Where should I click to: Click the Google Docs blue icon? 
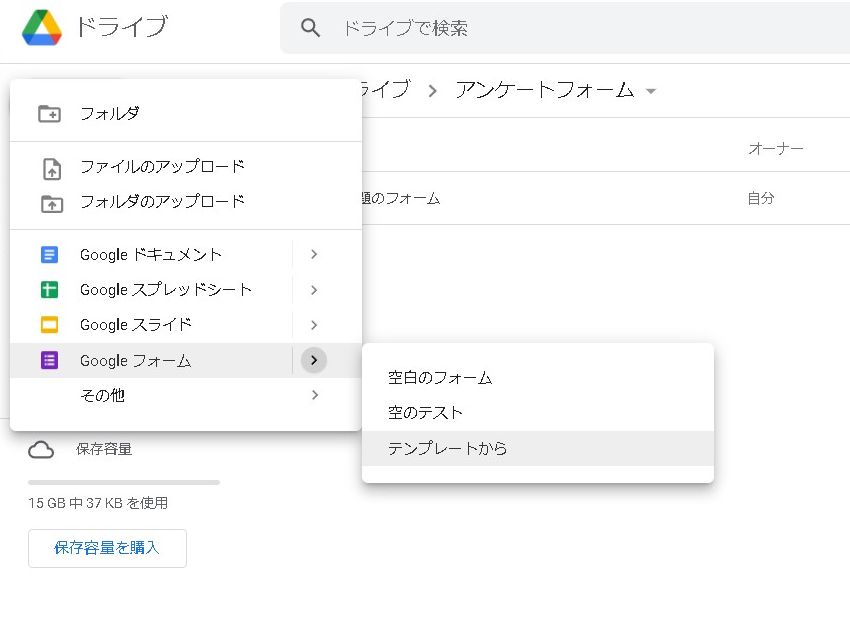coord(50,255)
